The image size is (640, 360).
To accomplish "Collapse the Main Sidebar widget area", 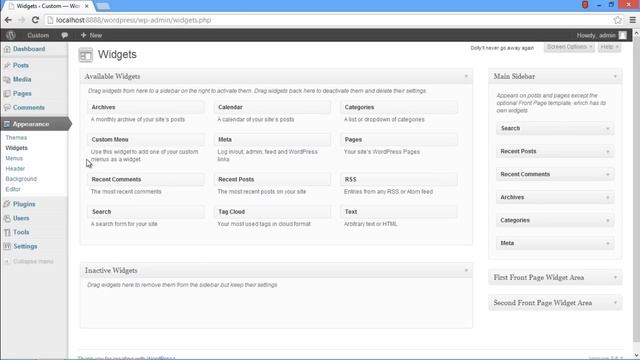I will (615, 76).
